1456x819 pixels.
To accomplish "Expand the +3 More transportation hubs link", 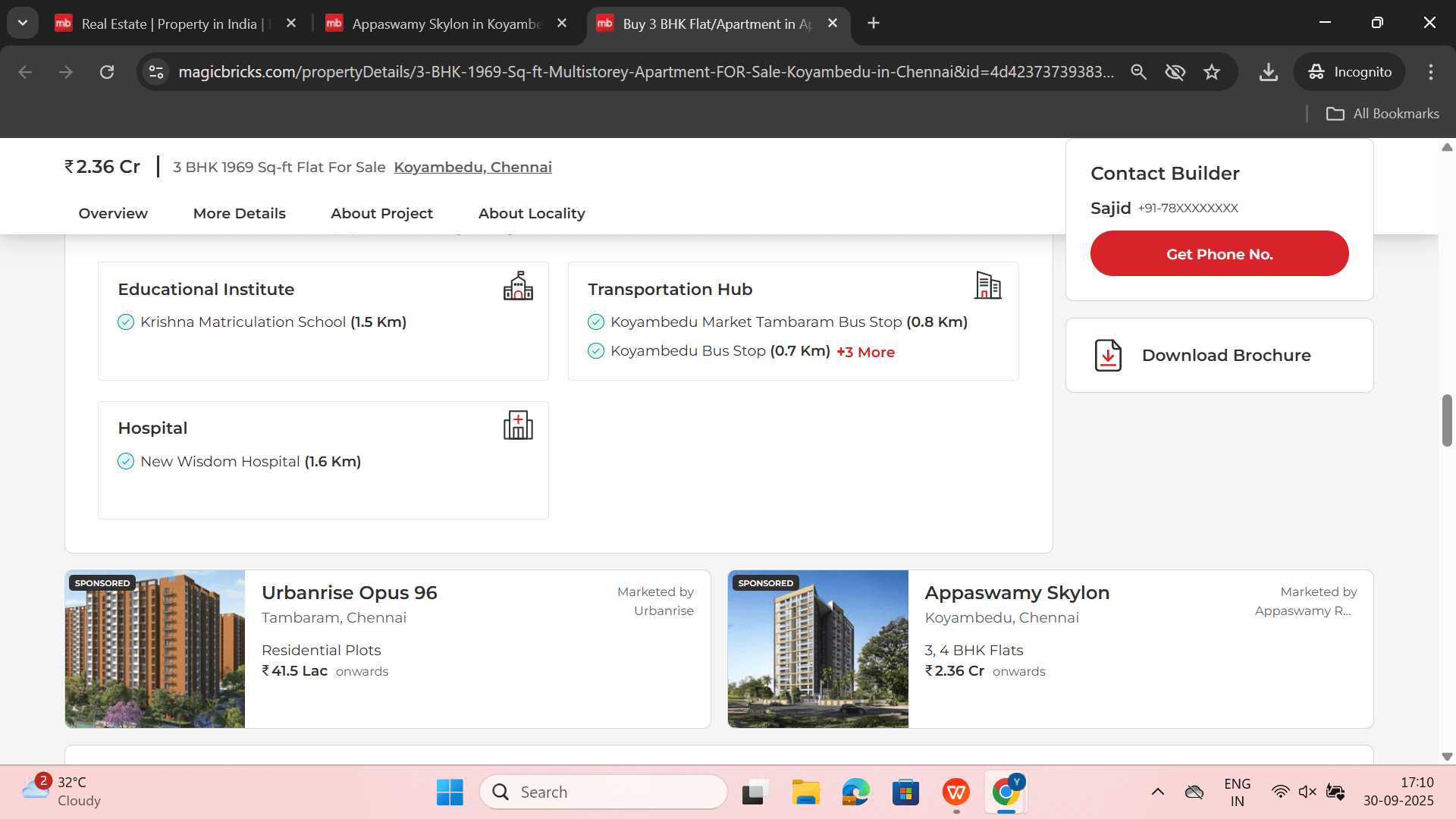I will [865, 353].
